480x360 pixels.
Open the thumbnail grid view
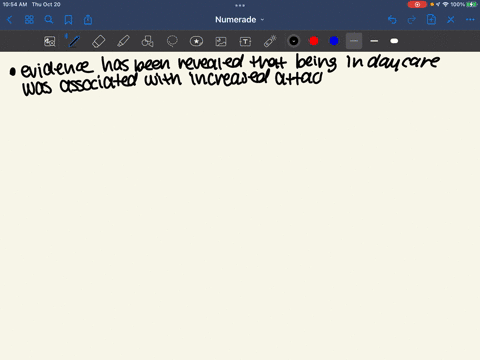point(29,20)
